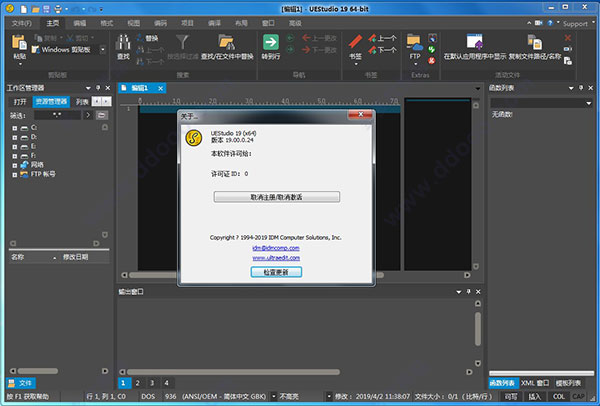The image size is (600, 406).
Task: Click the 筛选 filter input field
Action: tap(57, 115)
